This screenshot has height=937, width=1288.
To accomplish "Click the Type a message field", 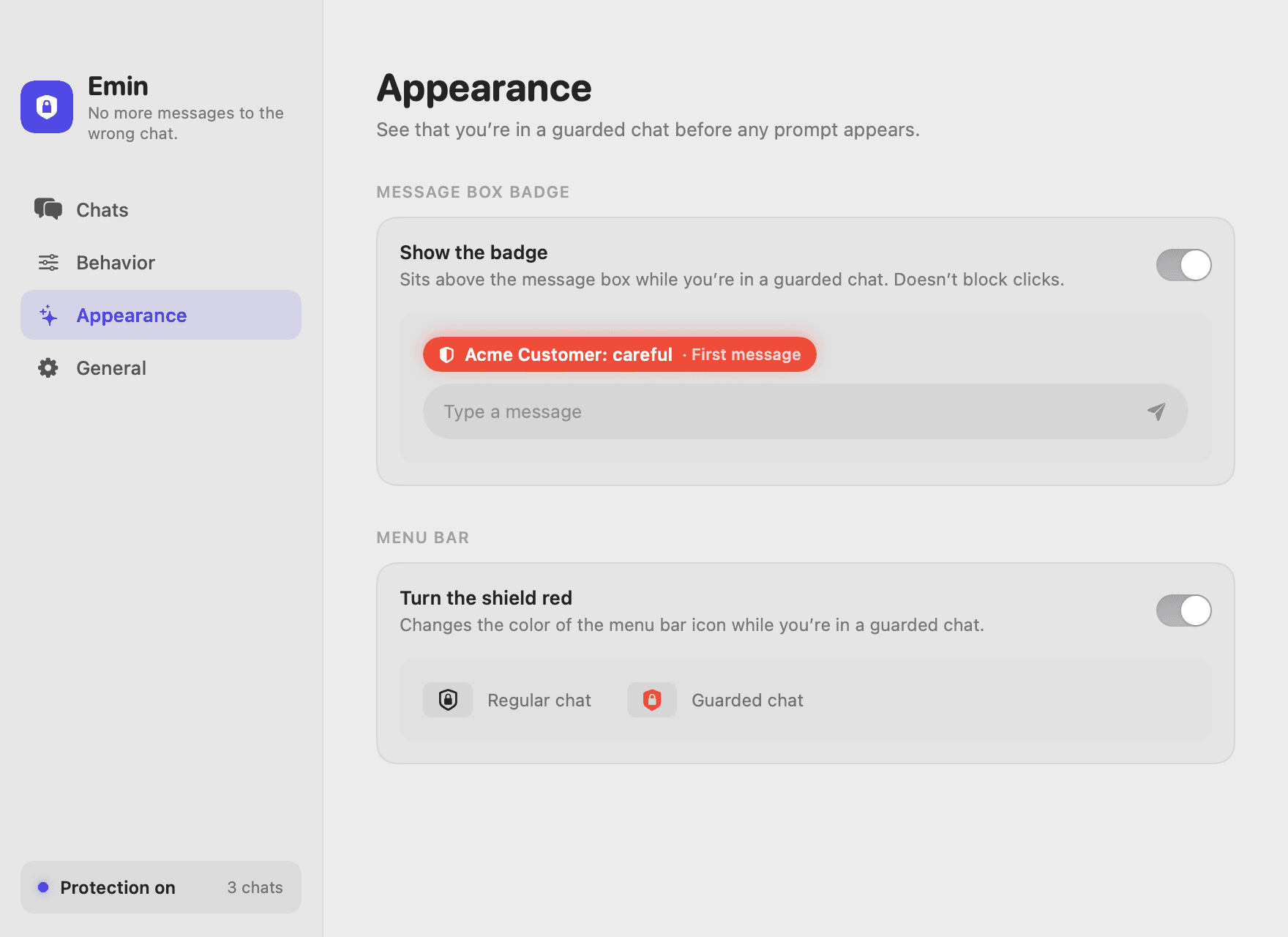I will 805,411.
